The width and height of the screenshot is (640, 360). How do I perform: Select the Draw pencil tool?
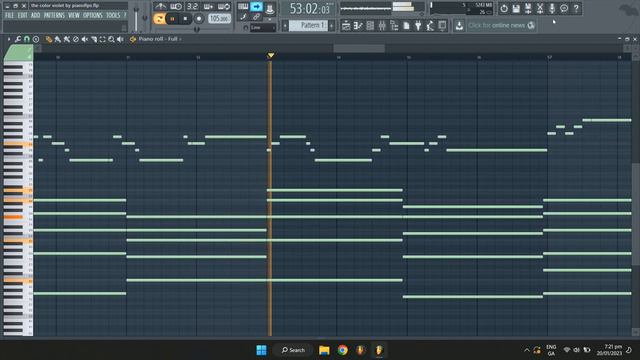[x=49, y=39]
